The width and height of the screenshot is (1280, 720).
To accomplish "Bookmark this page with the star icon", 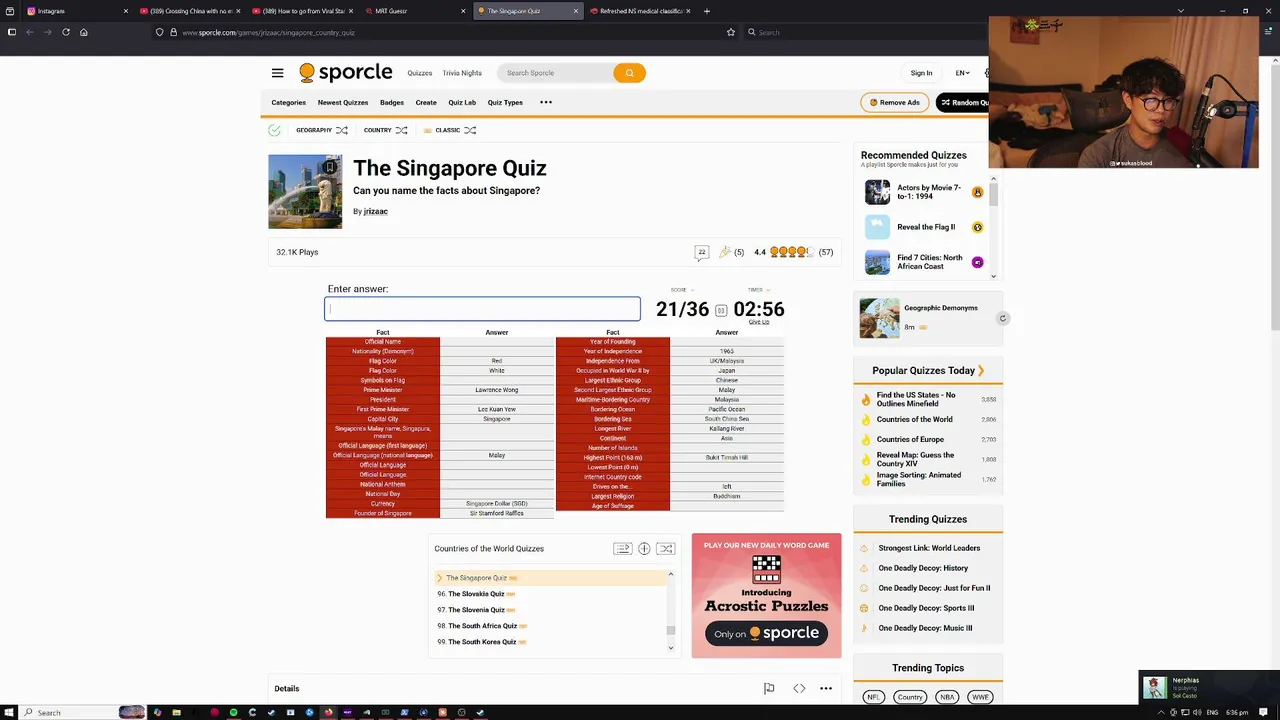I will (731, 32).
